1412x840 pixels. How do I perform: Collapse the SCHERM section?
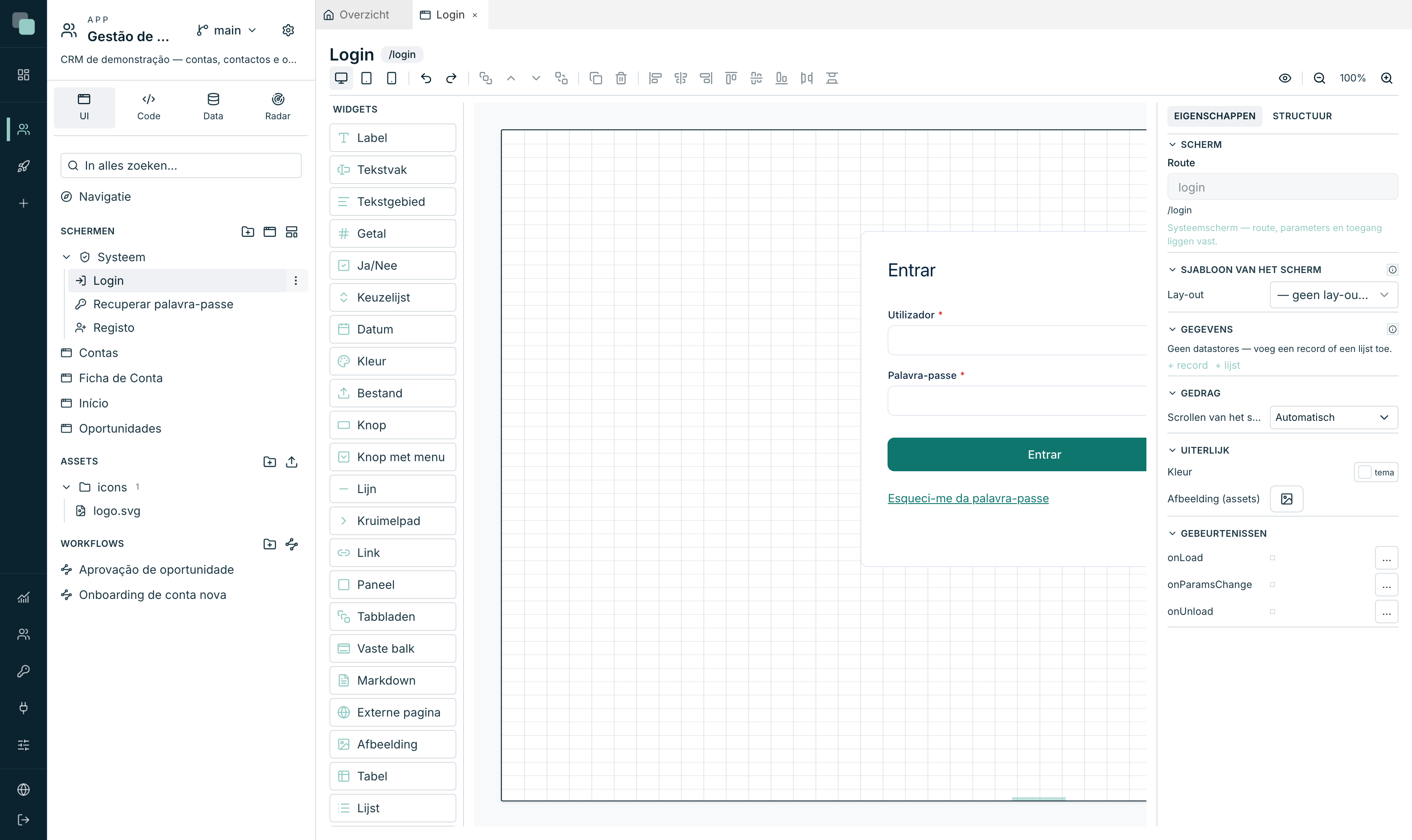(1172, 144)
